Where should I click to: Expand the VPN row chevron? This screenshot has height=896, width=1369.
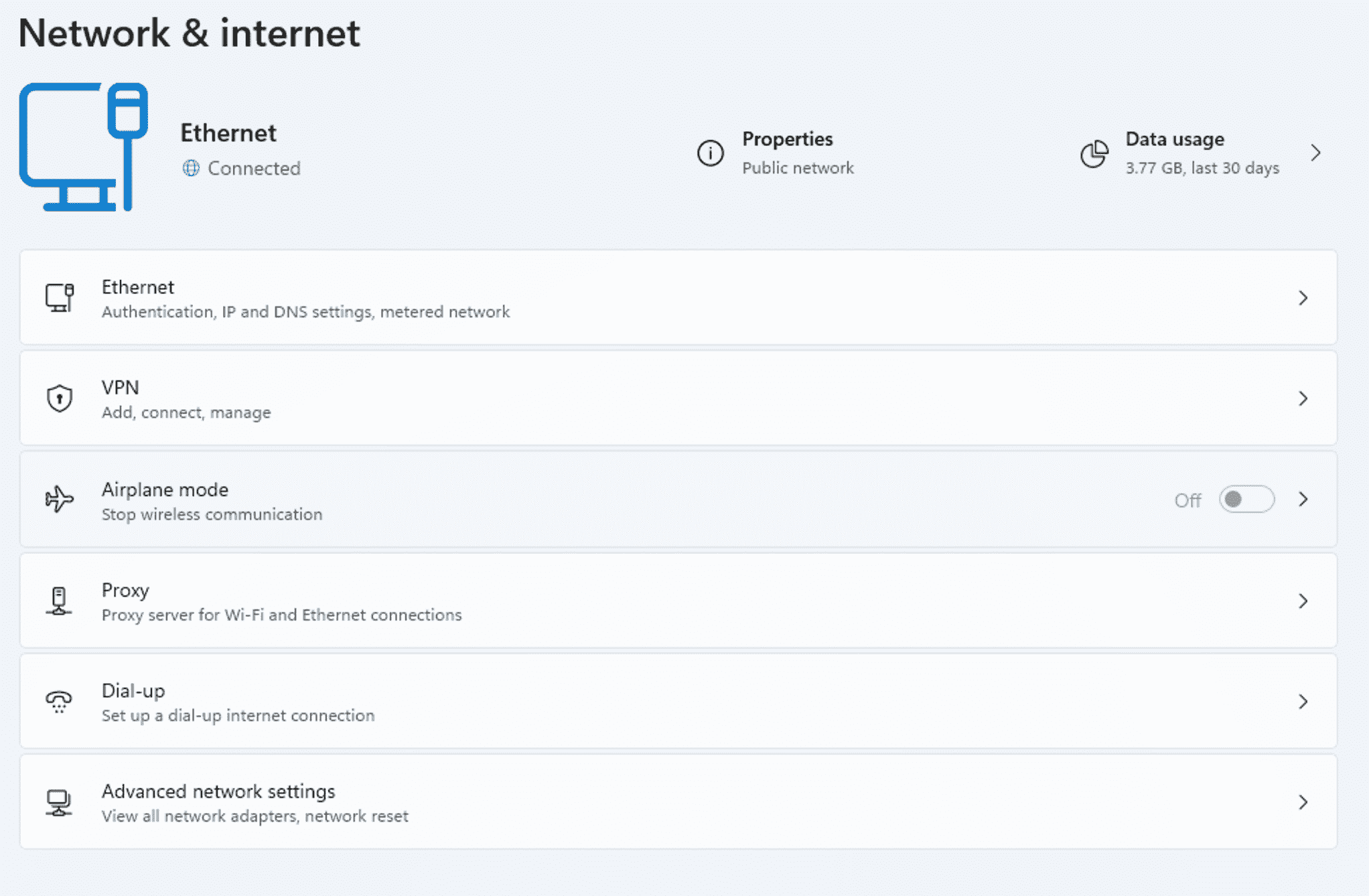1303,398
